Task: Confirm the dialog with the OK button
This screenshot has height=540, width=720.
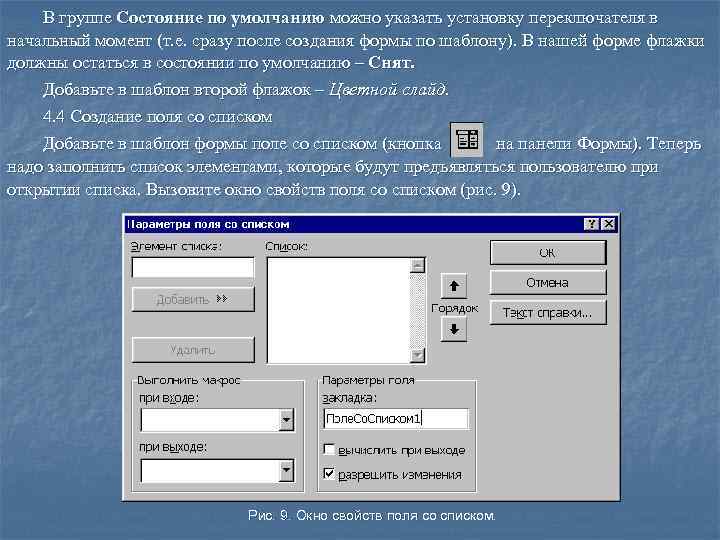Action: pyautogui.click(x=548, y=253)
